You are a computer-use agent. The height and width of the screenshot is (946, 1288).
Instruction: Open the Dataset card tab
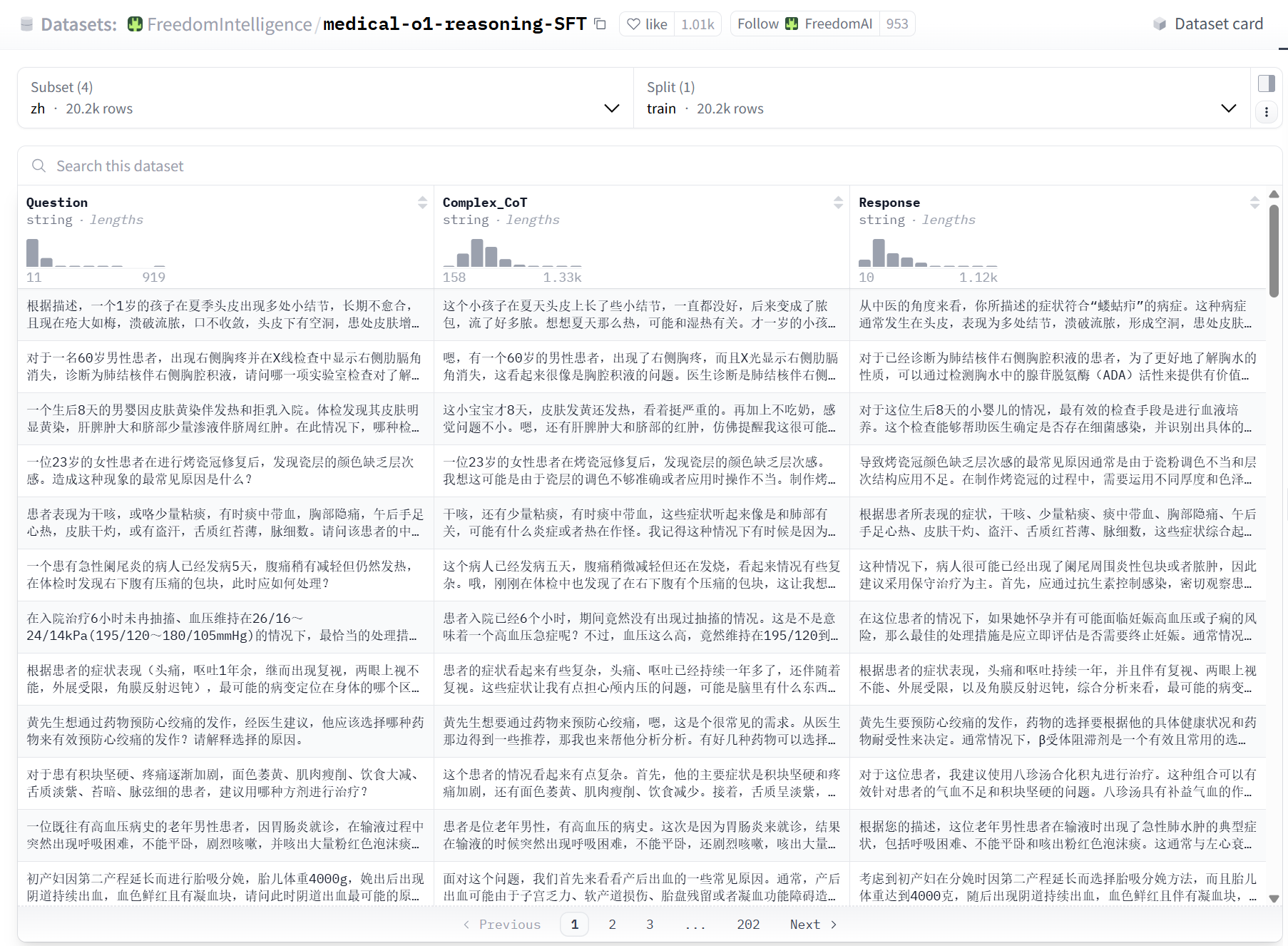1208,24
